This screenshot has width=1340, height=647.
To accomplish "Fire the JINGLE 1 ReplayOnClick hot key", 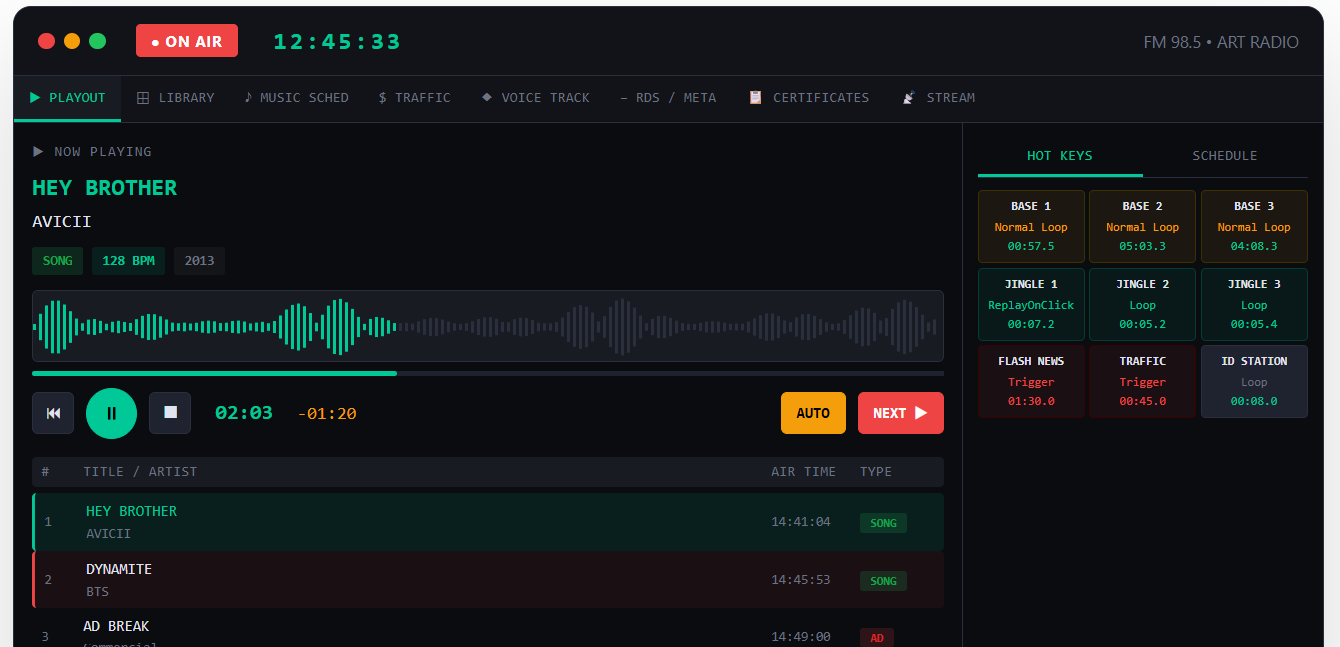I will tap(1031, 303).
